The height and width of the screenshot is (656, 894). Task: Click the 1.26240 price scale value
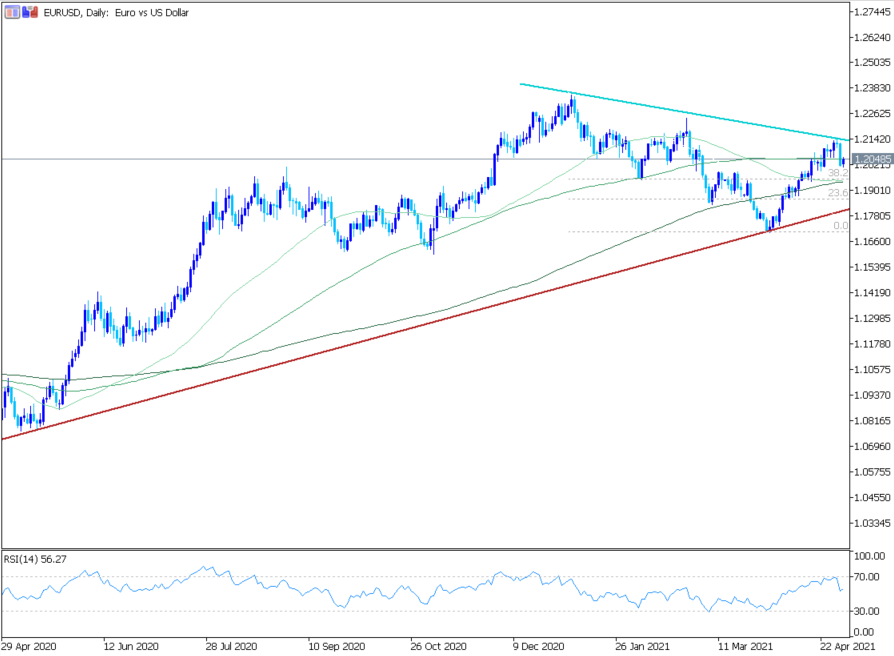click(x=872, y=37)
